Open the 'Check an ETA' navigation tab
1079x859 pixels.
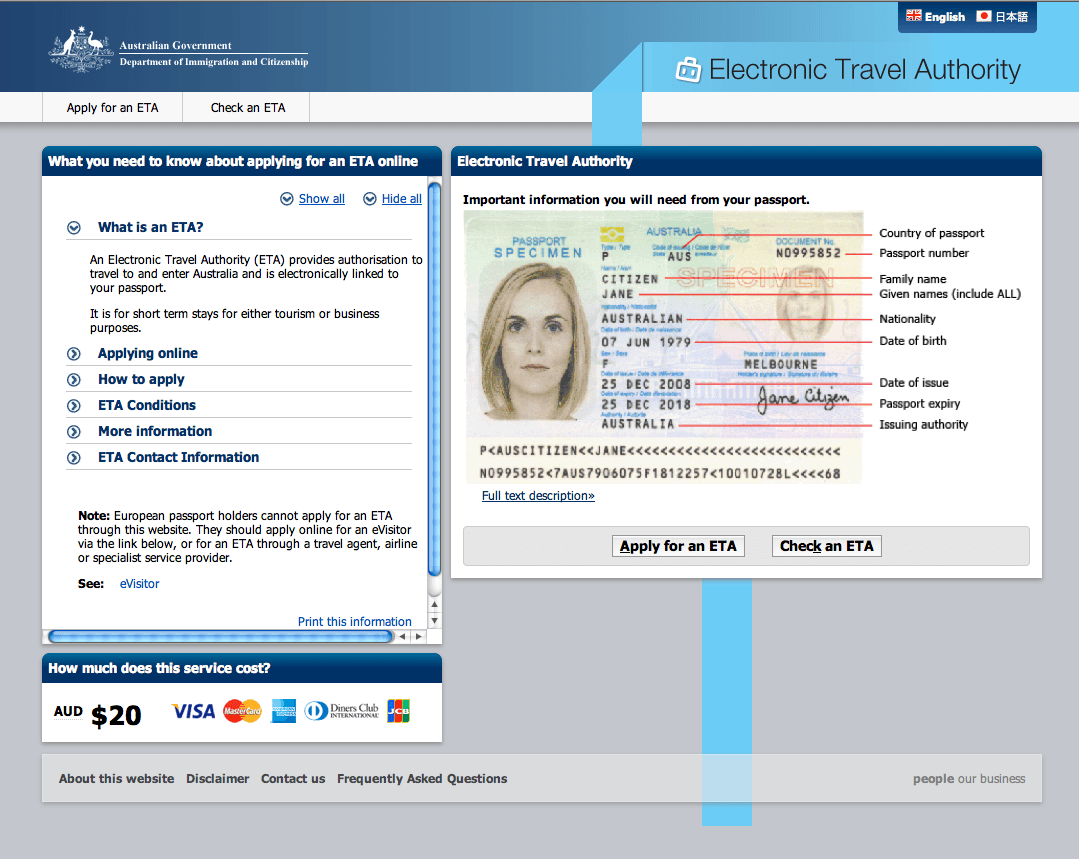click(247, 108)
